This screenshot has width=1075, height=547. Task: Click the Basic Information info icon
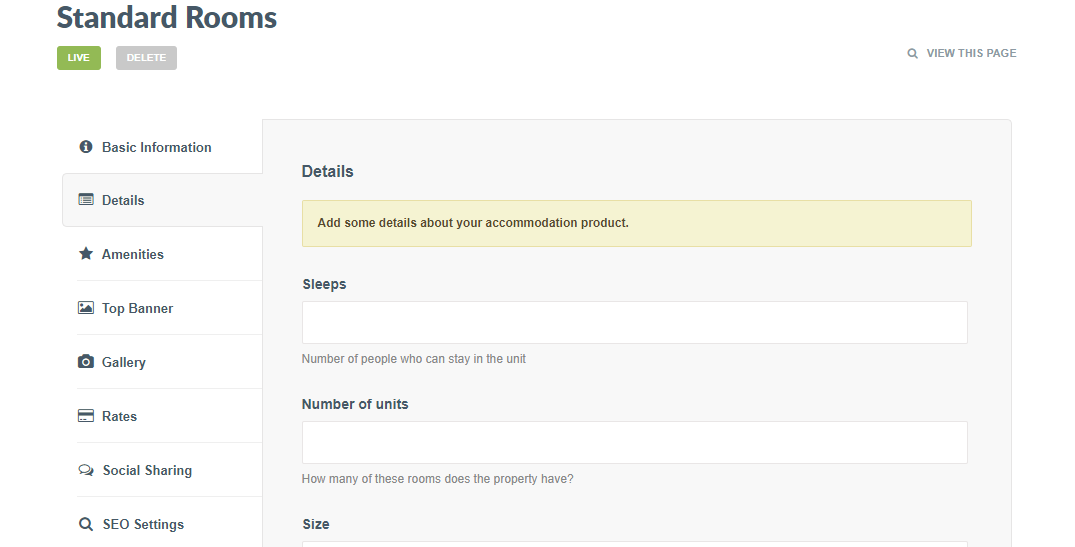click(86, 147)
